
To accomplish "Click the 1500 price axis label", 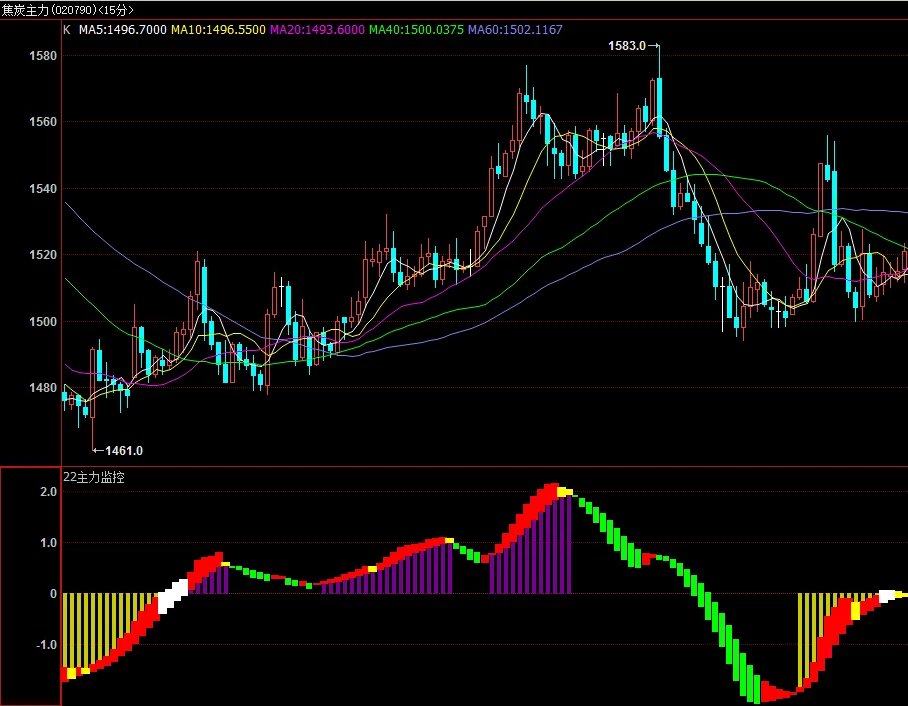I will (43, 321).
